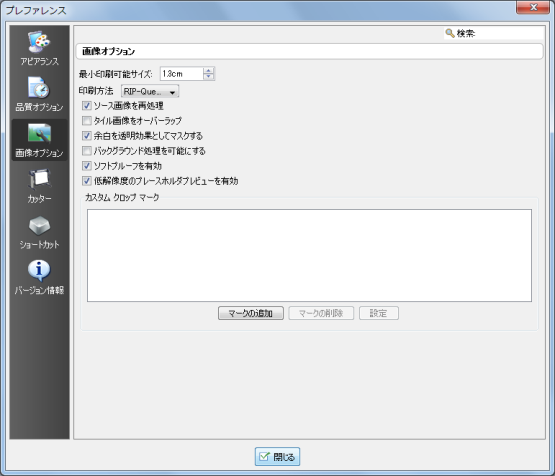Click the checkmark icon on 閉じる

(x=264, y=457)
